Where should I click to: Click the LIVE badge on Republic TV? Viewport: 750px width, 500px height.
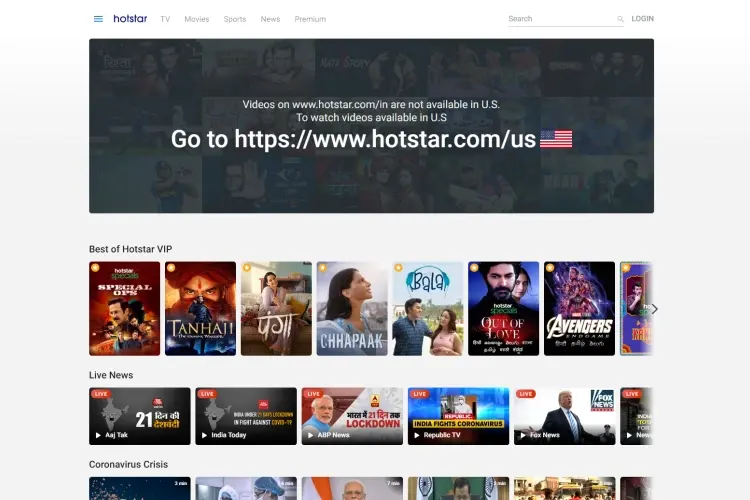coord(419,394)
